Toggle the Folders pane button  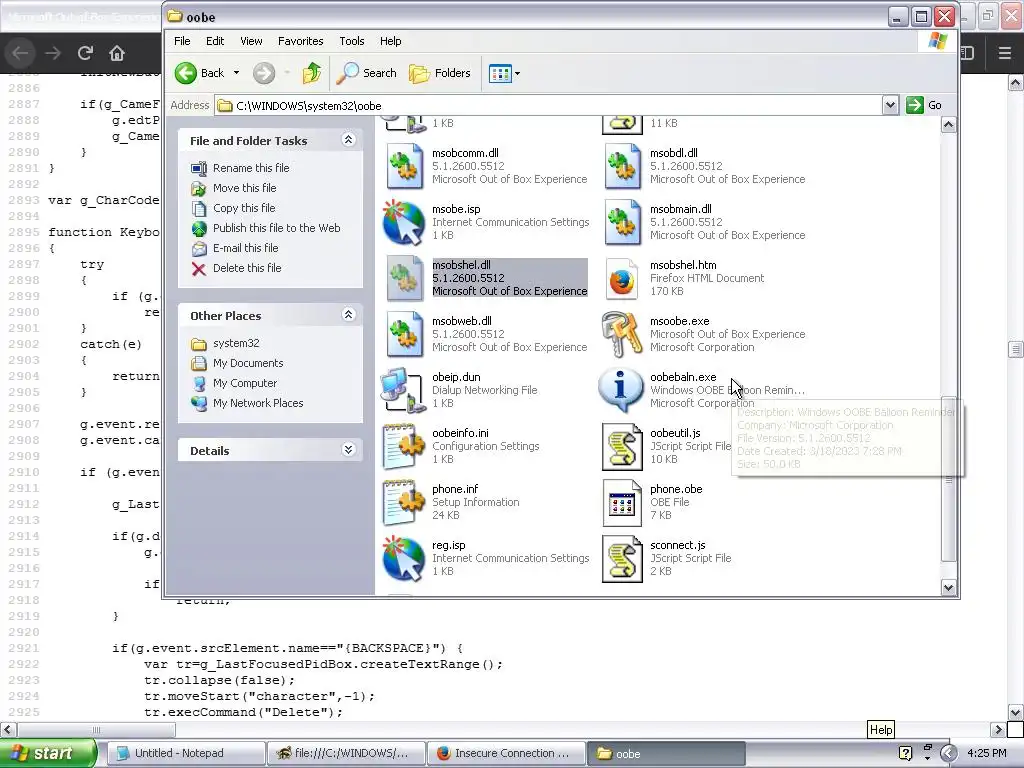click(440, 73)
